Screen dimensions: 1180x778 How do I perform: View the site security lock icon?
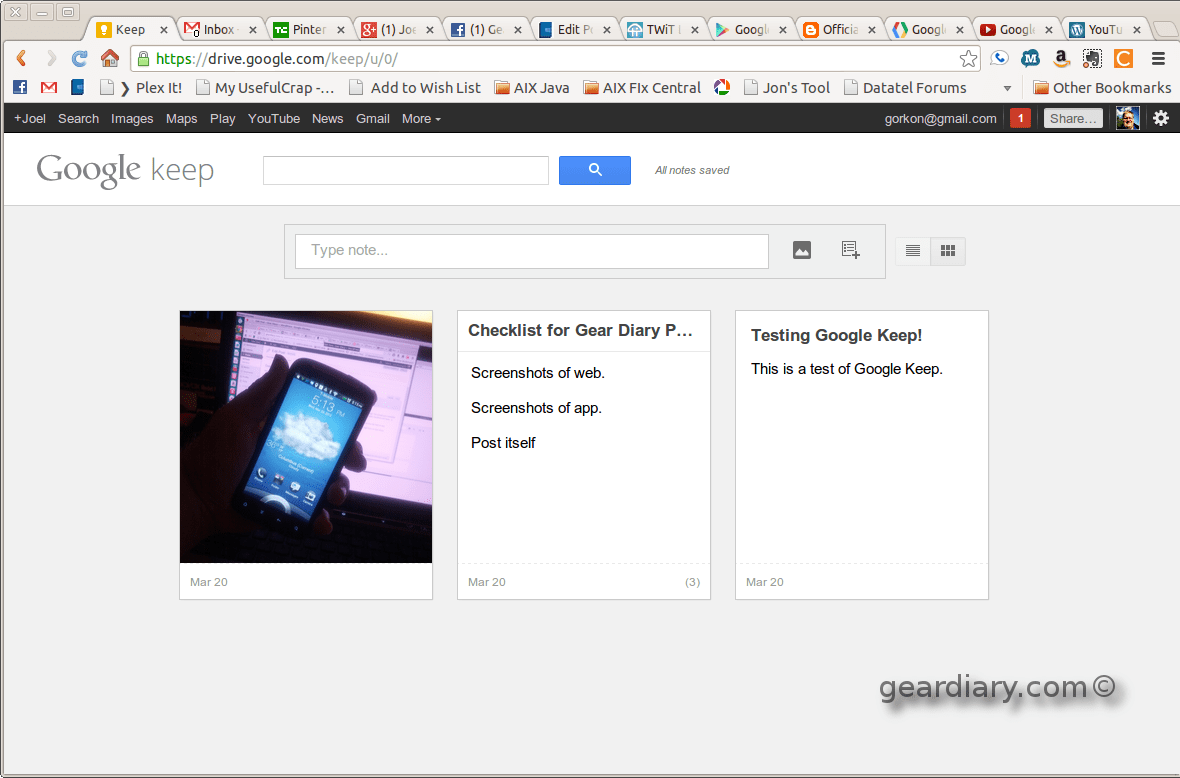[x=143, y=59]
